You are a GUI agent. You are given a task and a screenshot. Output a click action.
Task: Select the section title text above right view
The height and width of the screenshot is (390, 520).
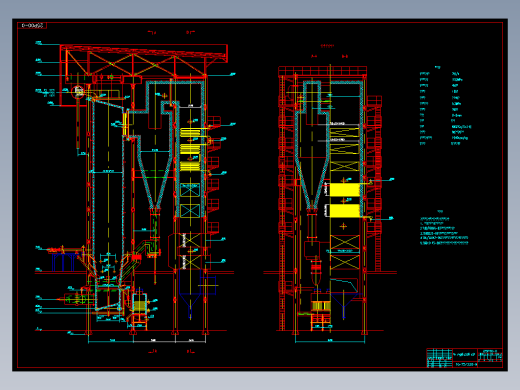[327, 46]
